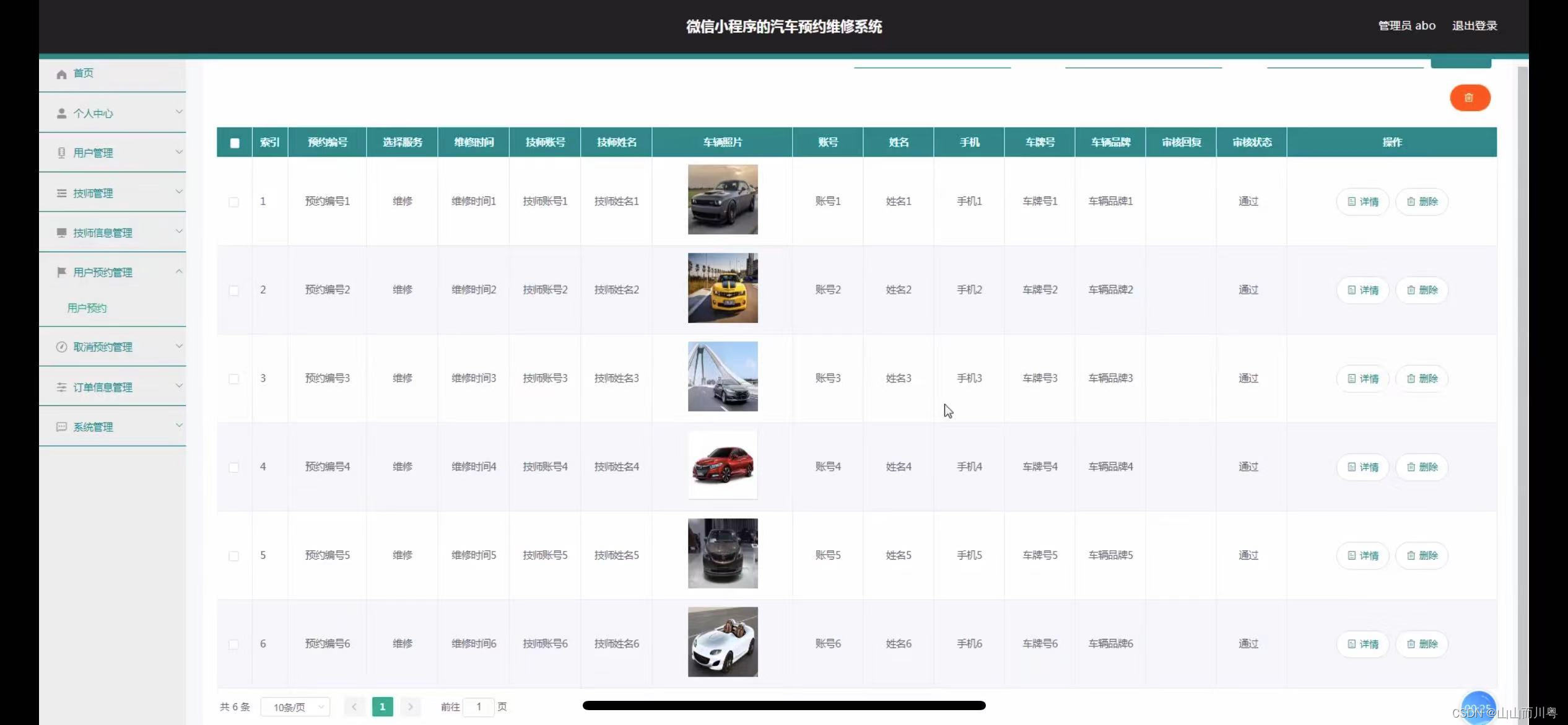Collapse the 用户预约管理 menu chevron
The width and height of the screenshot is (1568, 725).
tap(179, 271)
